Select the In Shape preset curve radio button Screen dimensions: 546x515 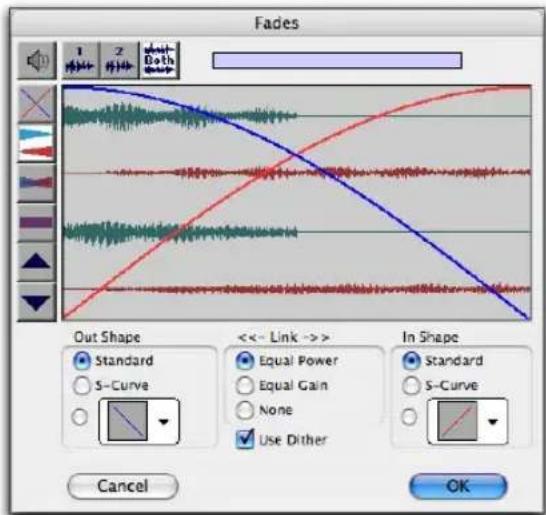coord(409,417)
